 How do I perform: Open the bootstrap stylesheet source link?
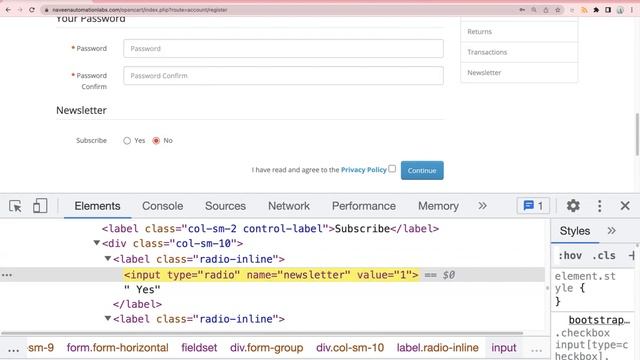click(x=599, y=320)
